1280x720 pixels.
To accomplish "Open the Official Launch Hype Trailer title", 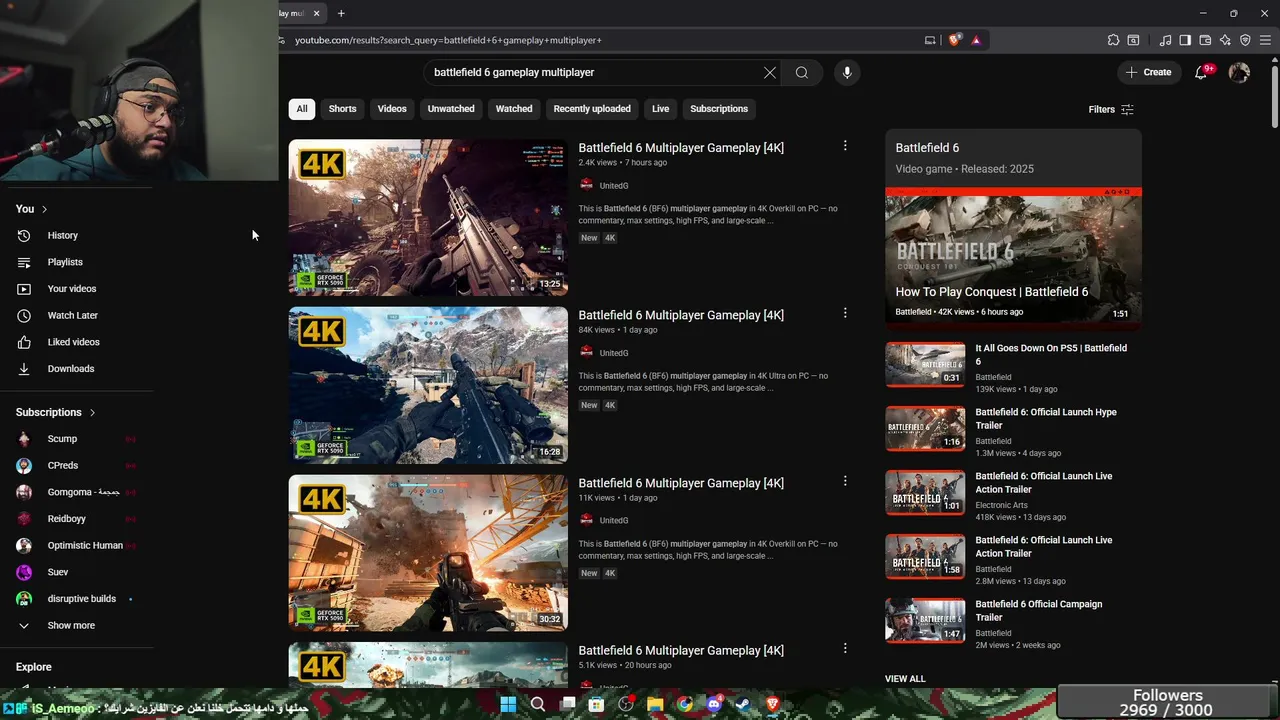I will 1046,418.
